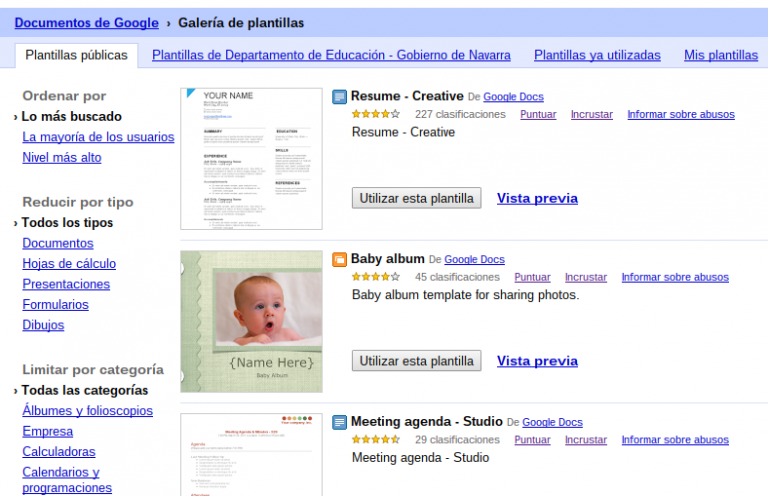Open Vista previa for Baby album

coord(537,361)
